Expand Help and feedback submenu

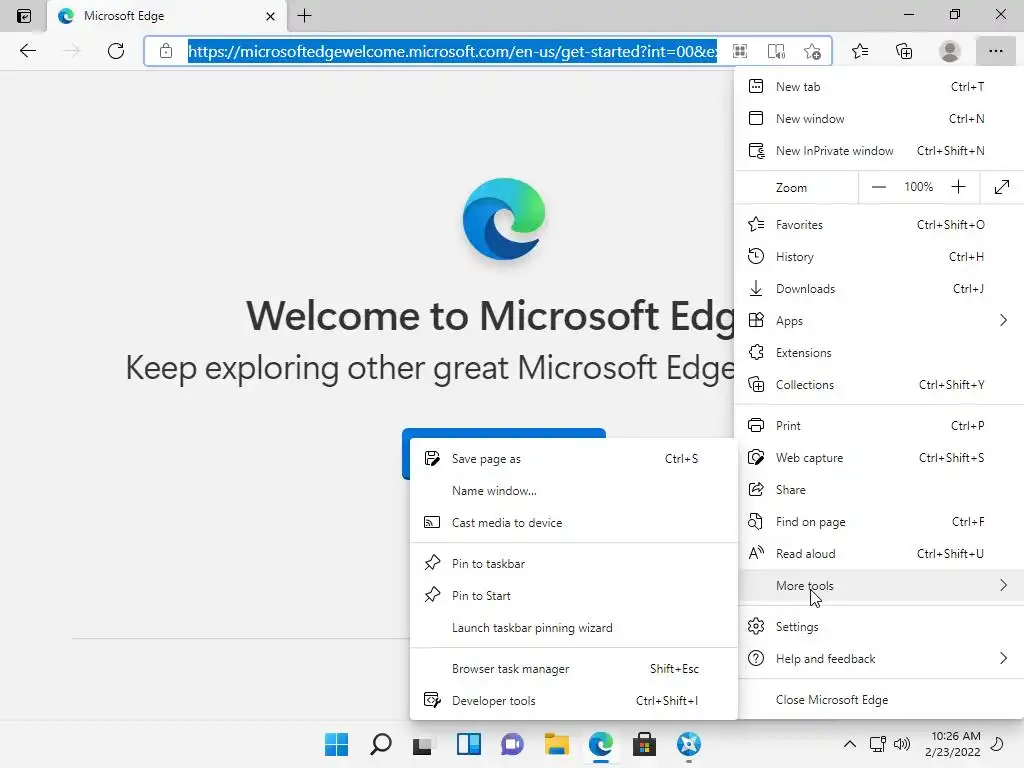tap(879, 659)
